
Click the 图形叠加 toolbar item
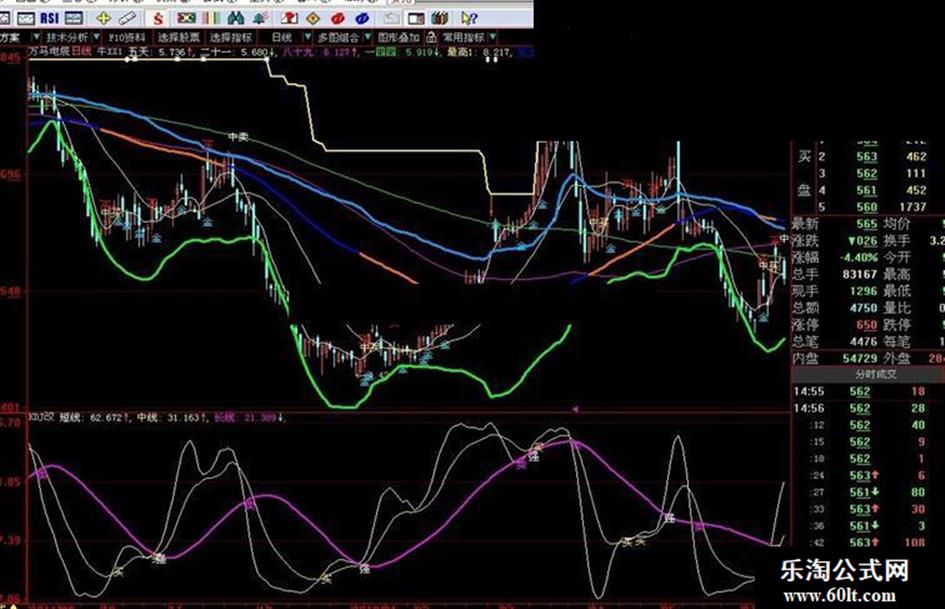tap(398, 37)
